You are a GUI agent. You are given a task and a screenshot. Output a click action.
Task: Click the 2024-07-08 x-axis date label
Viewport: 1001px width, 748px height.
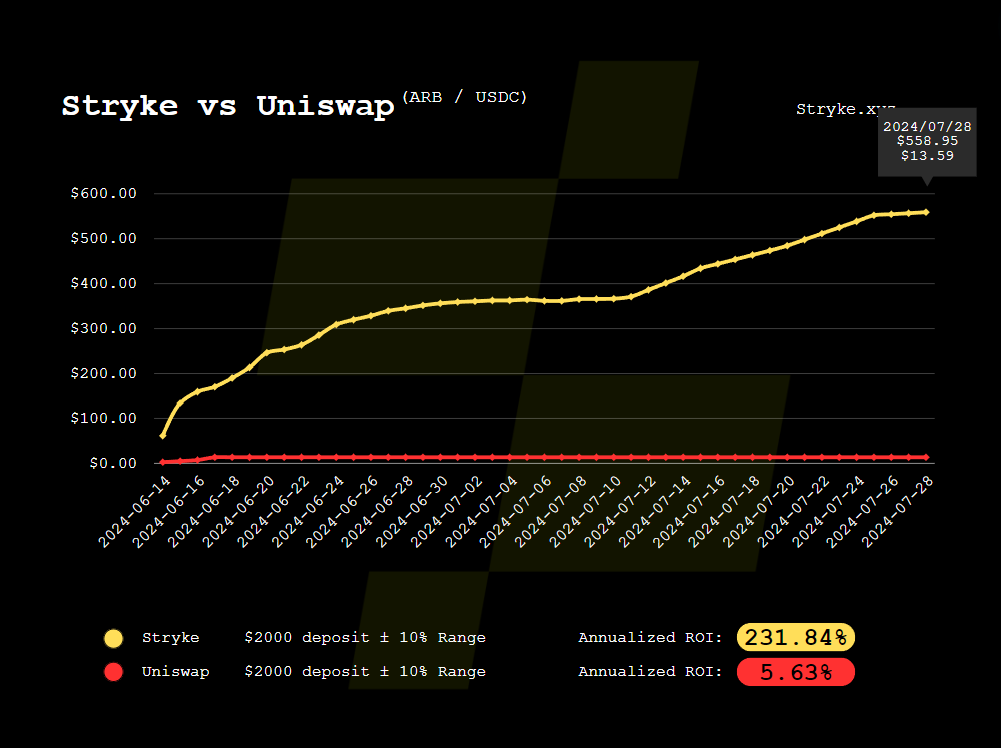[x=551, y=511]
